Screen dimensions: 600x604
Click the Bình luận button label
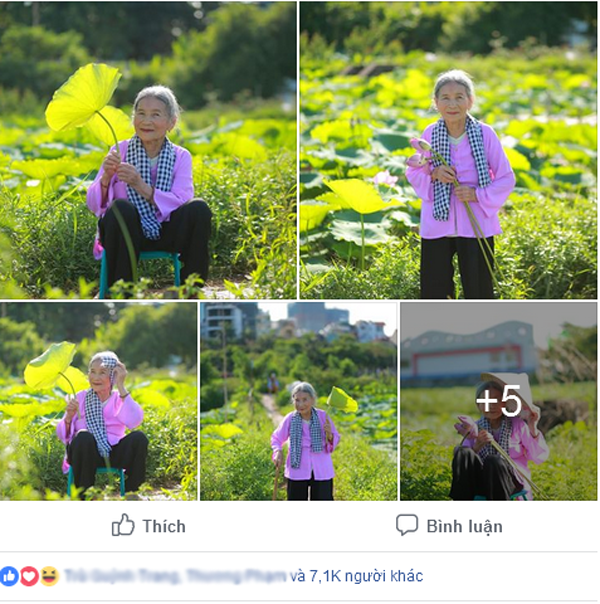pyautogui.click(x=464, y=527)
